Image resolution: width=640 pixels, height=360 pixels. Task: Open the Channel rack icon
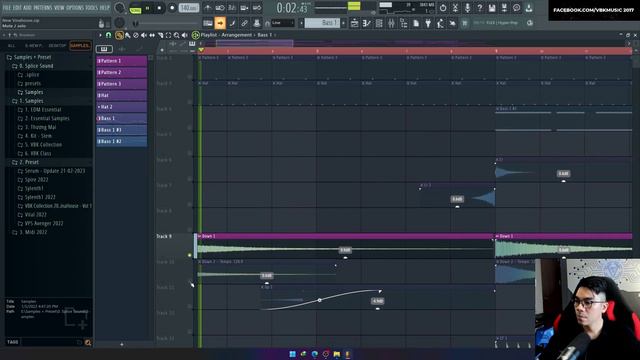[379, 23]
